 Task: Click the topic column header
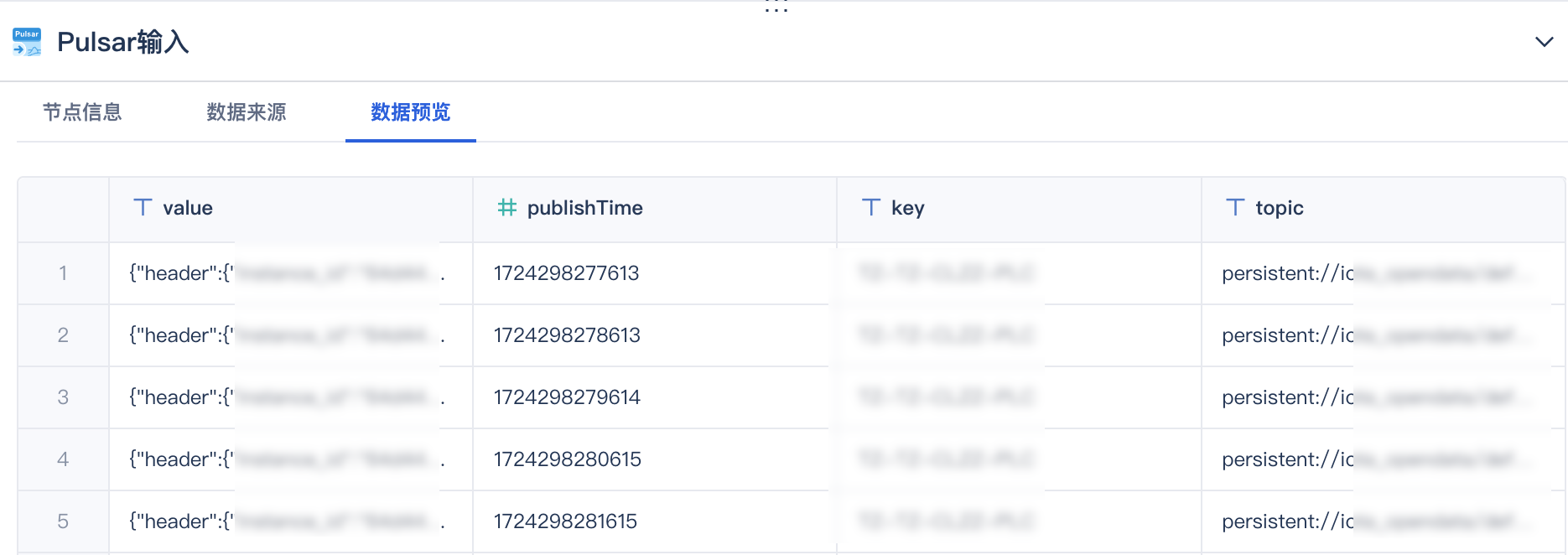click(1279, 208)
